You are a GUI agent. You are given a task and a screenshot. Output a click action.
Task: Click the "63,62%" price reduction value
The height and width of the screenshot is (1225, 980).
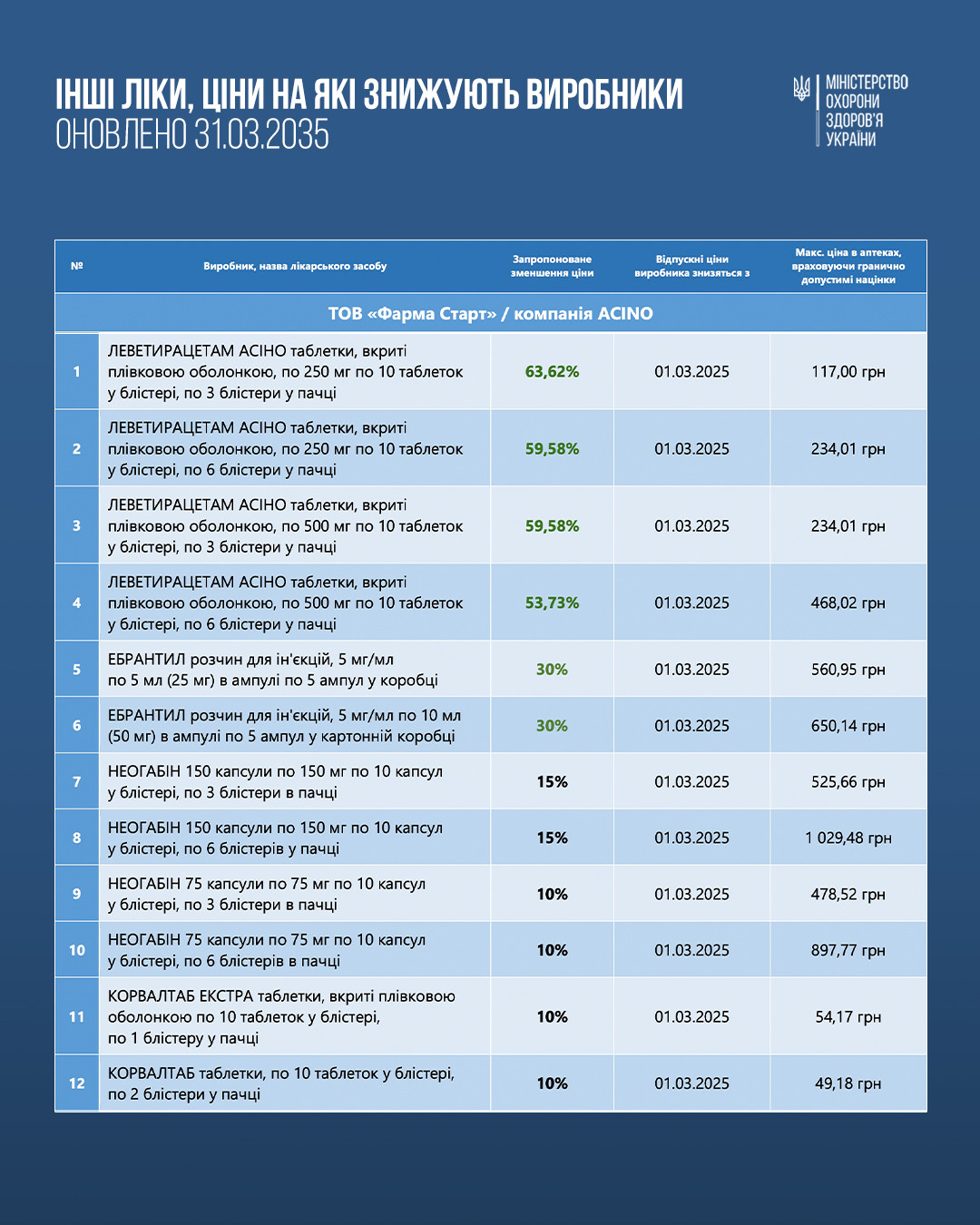pos(552,371)
